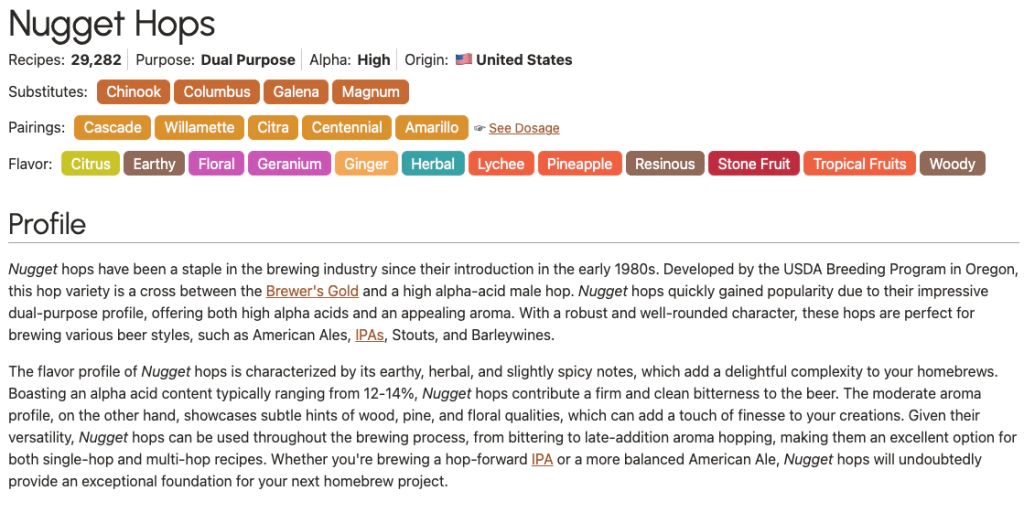Open the Cascade pairing tag
Image resolution: width=1024 pixels, height=512 pixels.
[x=112, y=128]
